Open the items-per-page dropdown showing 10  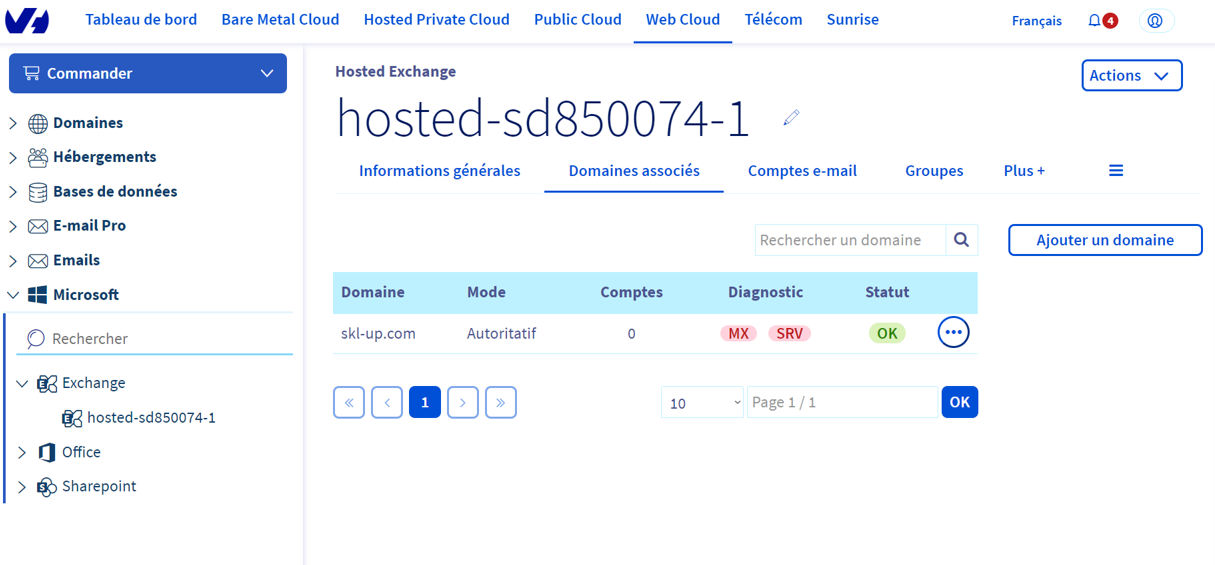click(x=702, y=402)
